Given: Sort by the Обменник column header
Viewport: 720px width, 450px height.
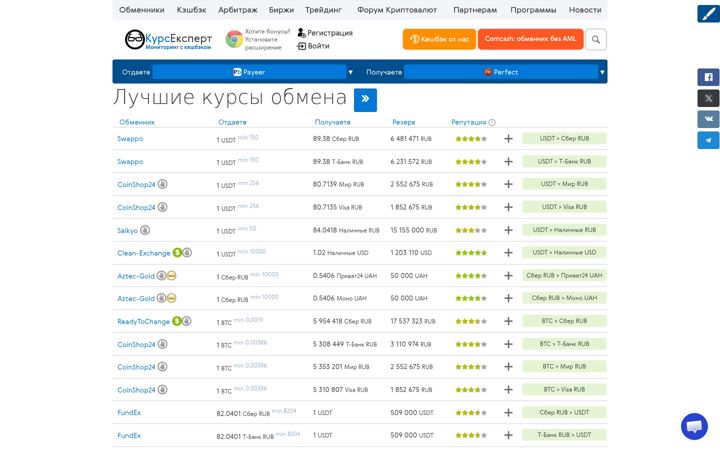Looking at the screenshot, I should point(137,123).
